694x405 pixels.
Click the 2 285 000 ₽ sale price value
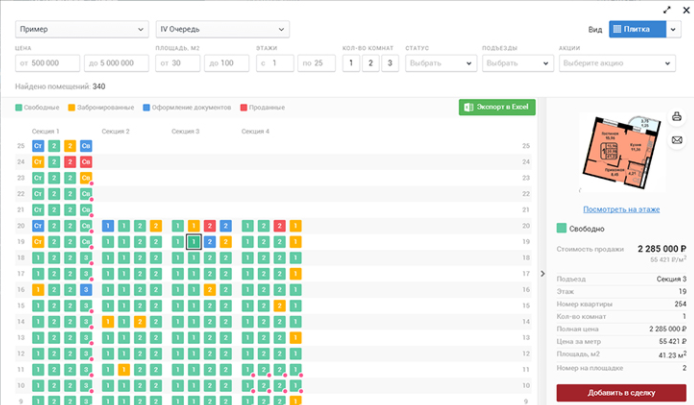tap(662, 249)
